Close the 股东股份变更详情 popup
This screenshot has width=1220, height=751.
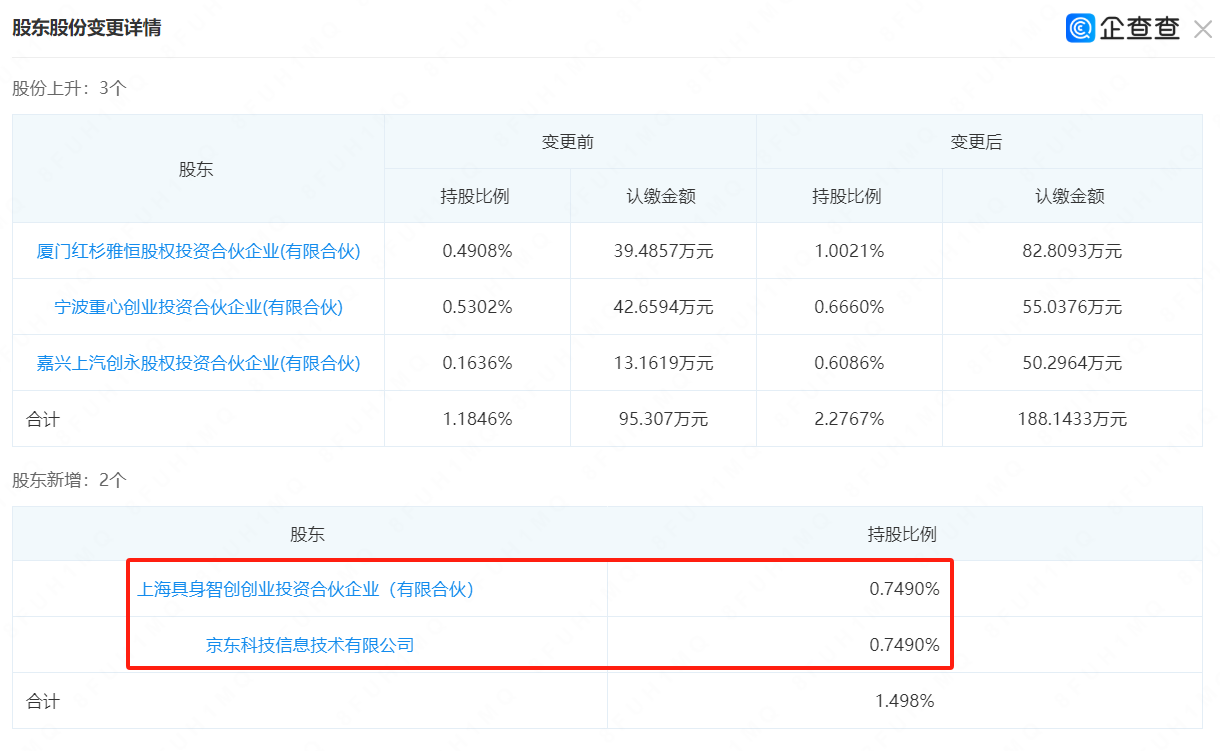(1204, 28)
